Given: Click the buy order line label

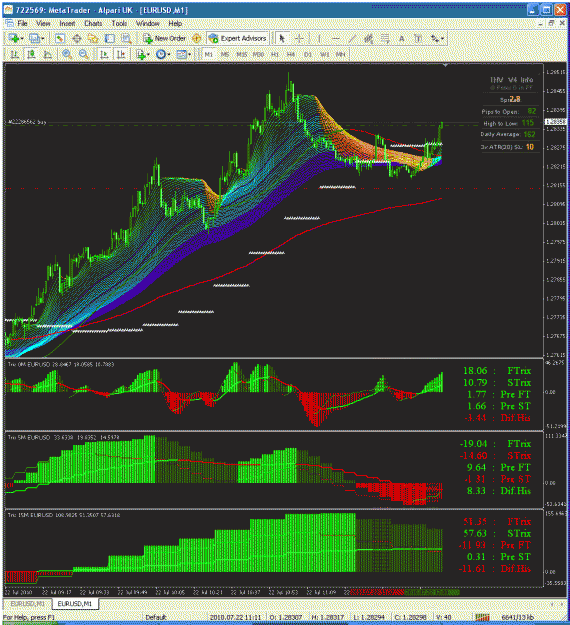Looking at the screenshot, I should click(x=27, y=122).
